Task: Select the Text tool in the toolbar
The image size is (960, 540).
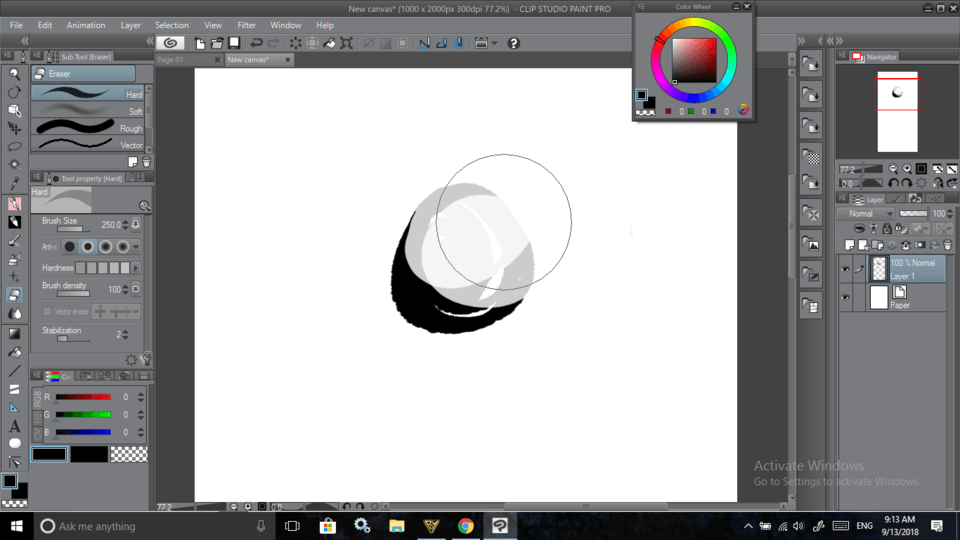Action: (x=14, y=426)
